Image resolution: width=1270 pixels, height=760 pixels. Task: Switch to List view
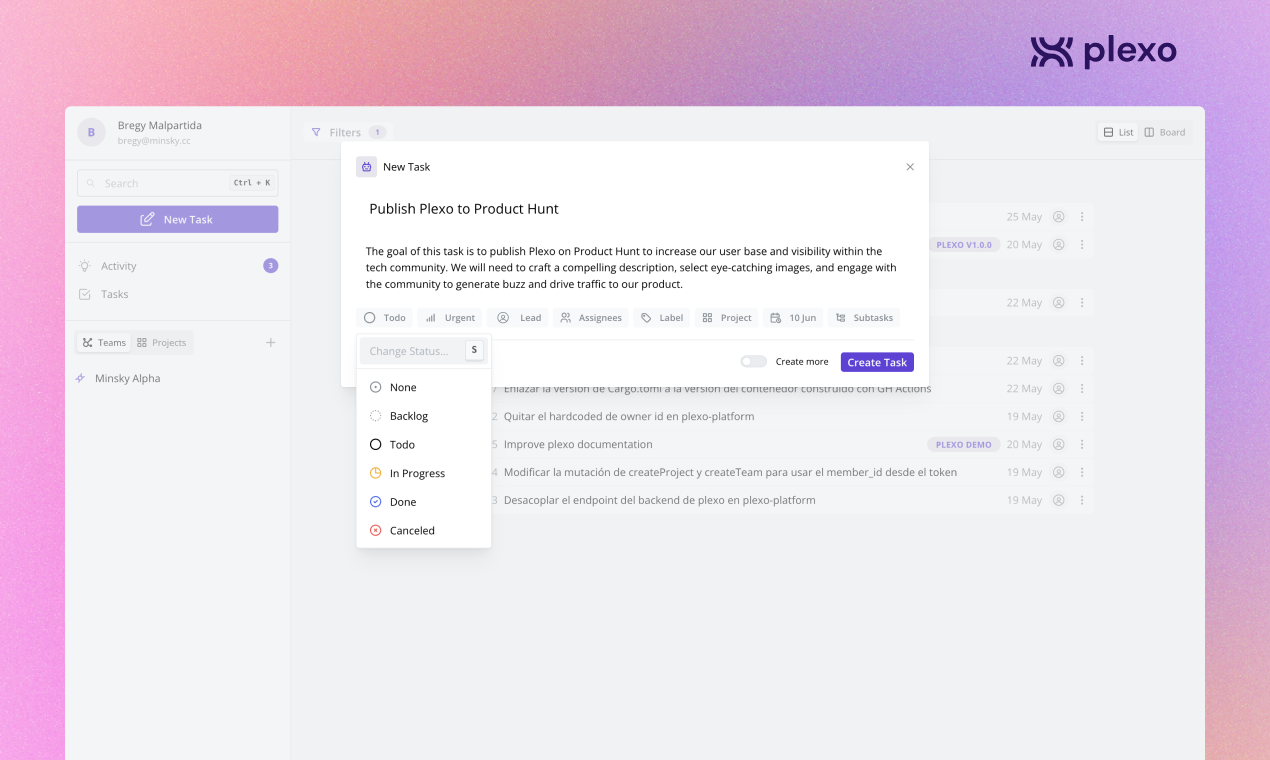pyautogui.click(x=1118, y=132)
